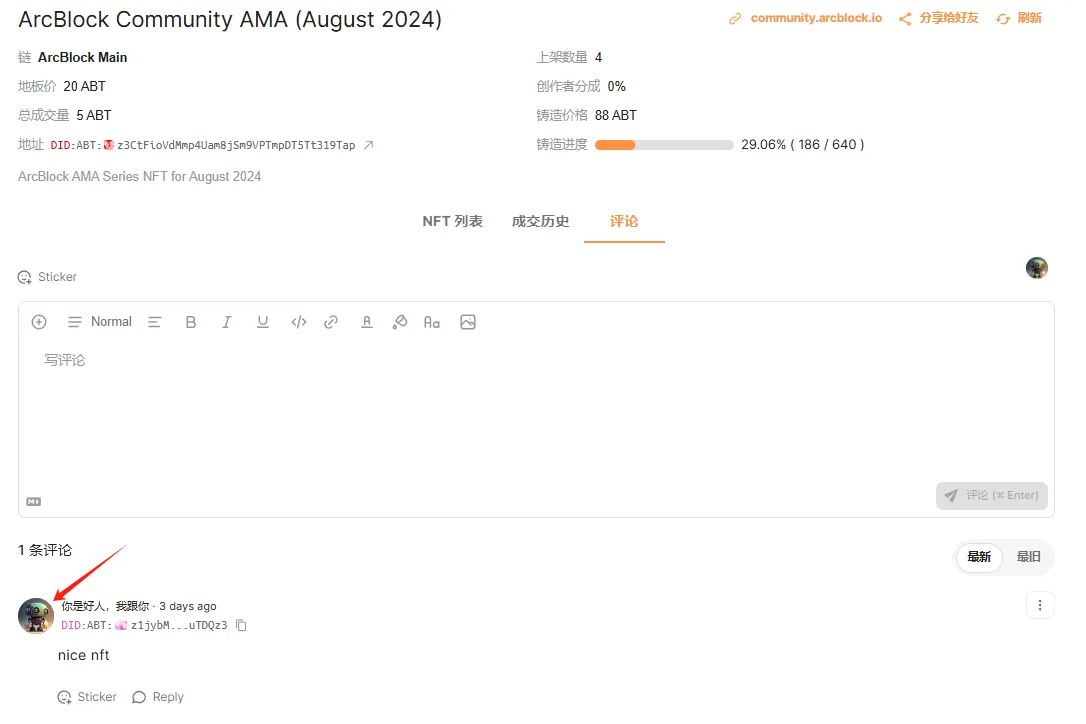1086x724 pixels.
Task: Click the description ArcBlock AMA Series NFT
Action: point(139,177)
